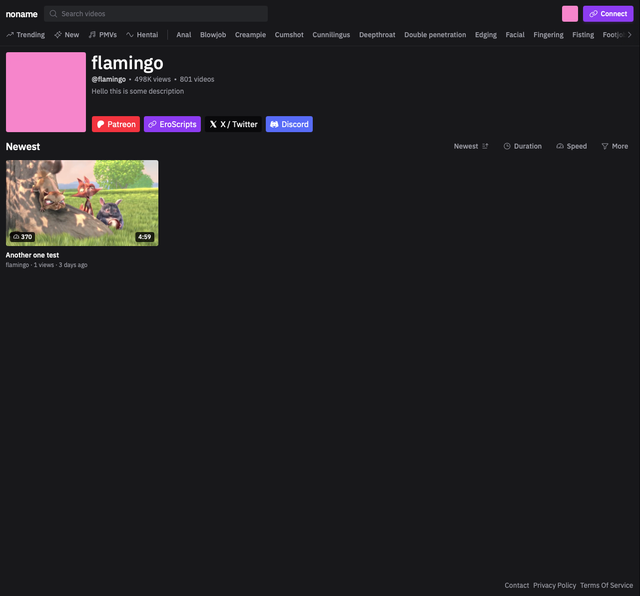Open the X / Twitter link button
The height and width of the screenshot is (596, 640).
tap(233, 124)
